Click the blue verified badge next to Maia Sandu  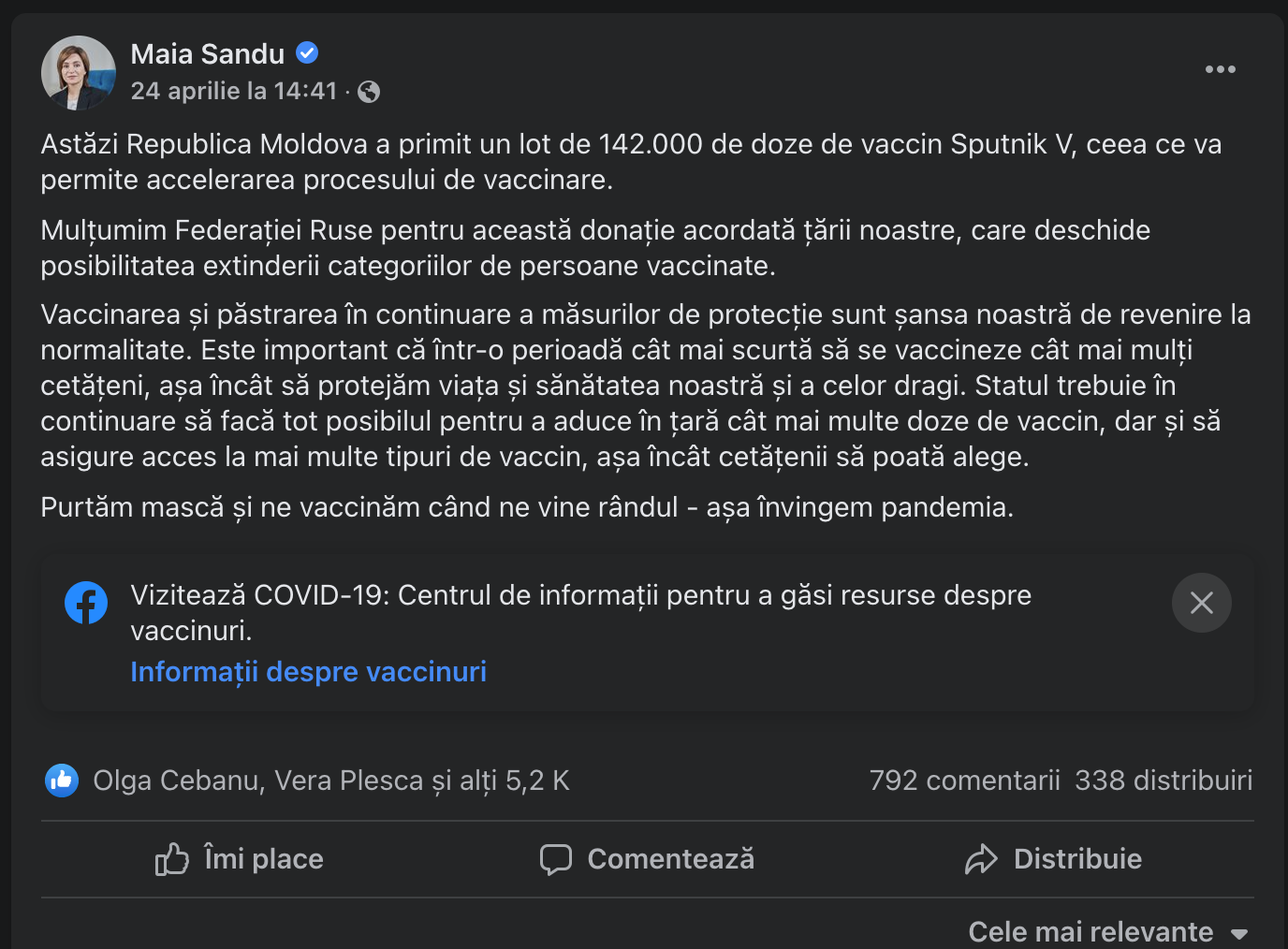coord(307,53)
